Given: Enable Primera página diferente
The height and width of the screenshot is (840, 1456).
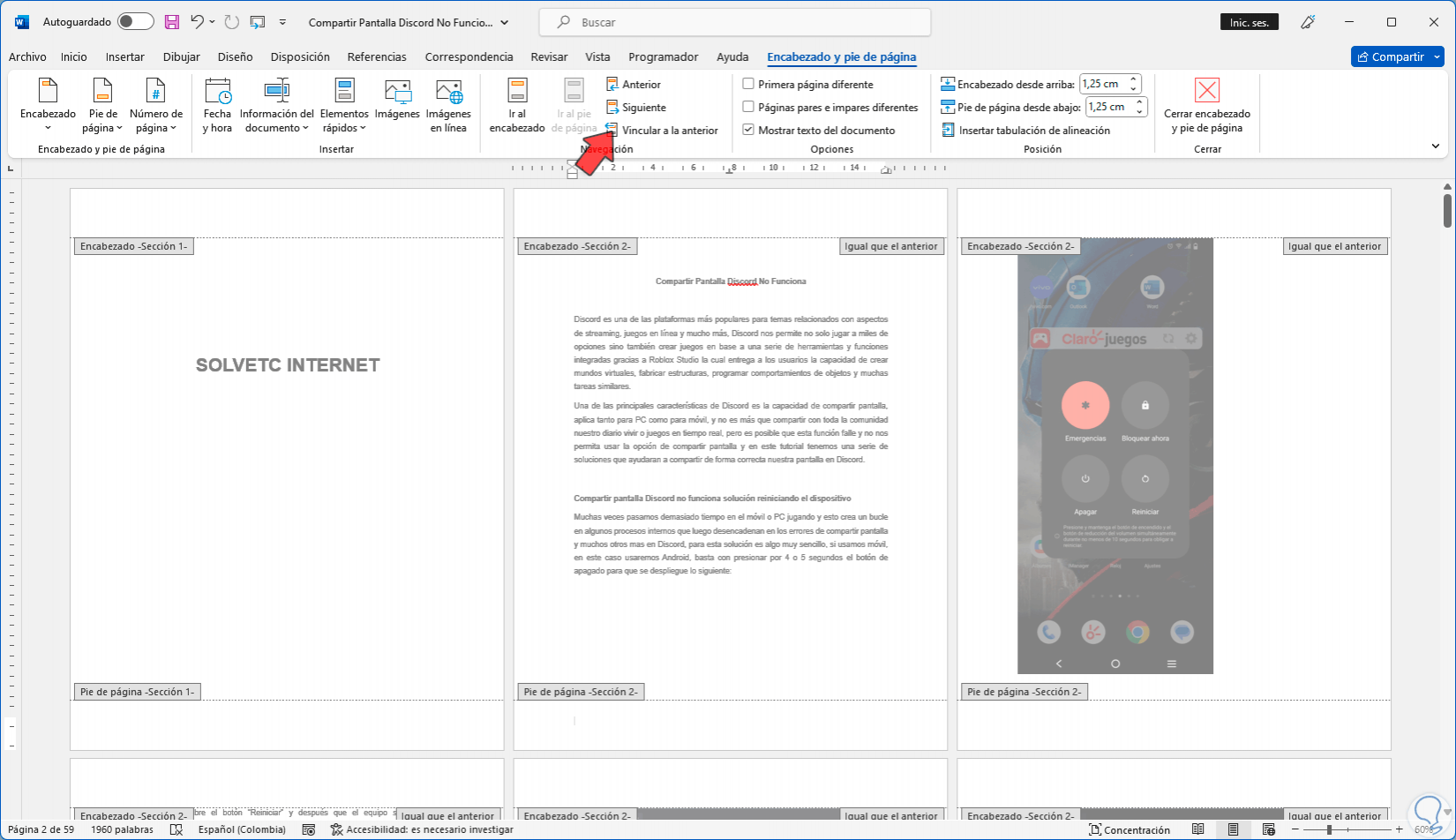Looking at the screenshot, I should [807, 85].
